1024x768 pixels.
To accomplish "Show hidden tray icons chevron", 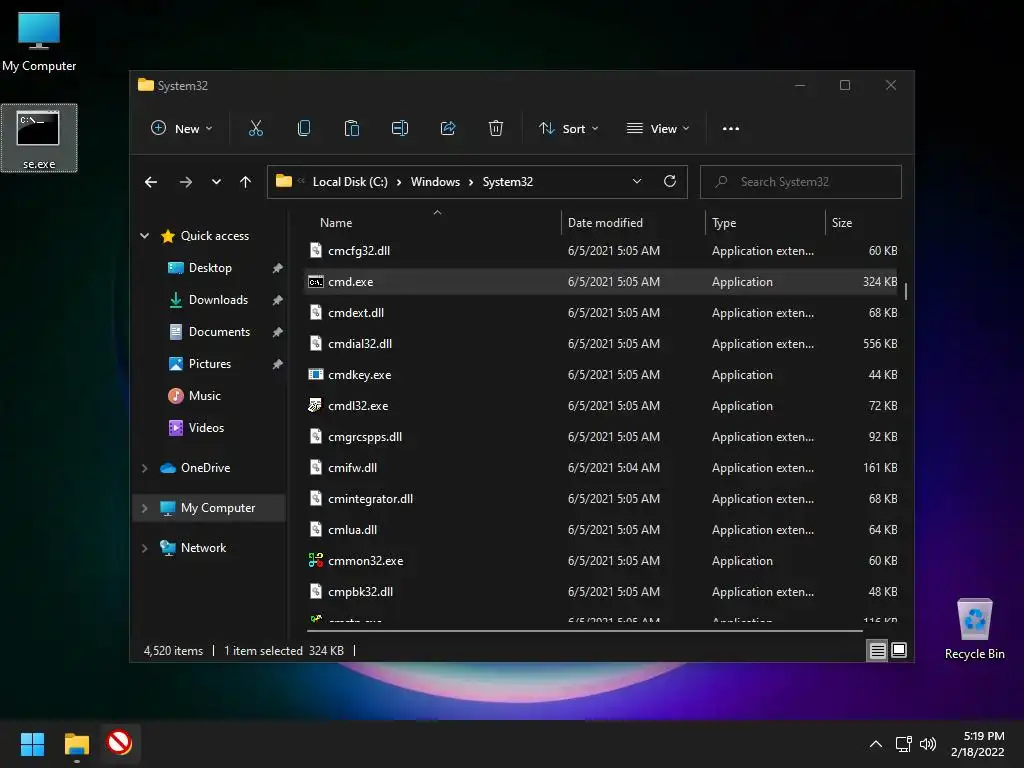I will (876, 744).
